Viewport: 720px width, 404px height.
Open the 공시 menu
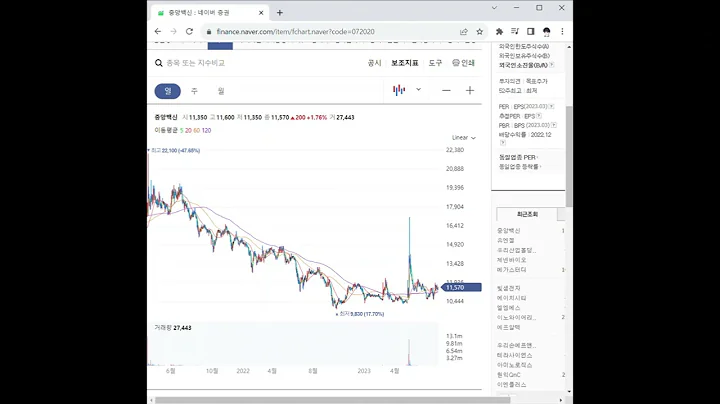coord(374,63)
